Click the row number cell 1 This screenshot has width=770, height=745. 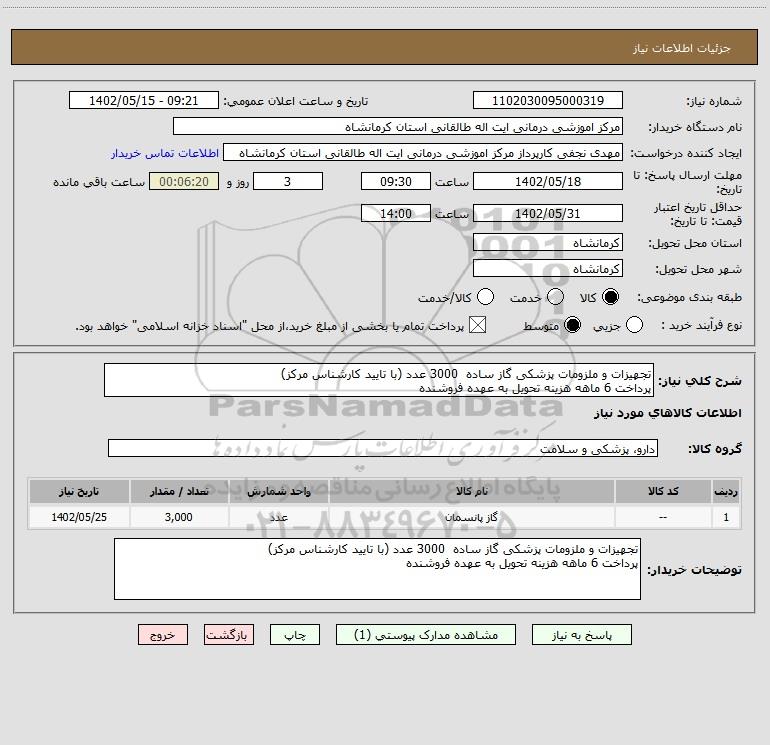click(726, 518)
